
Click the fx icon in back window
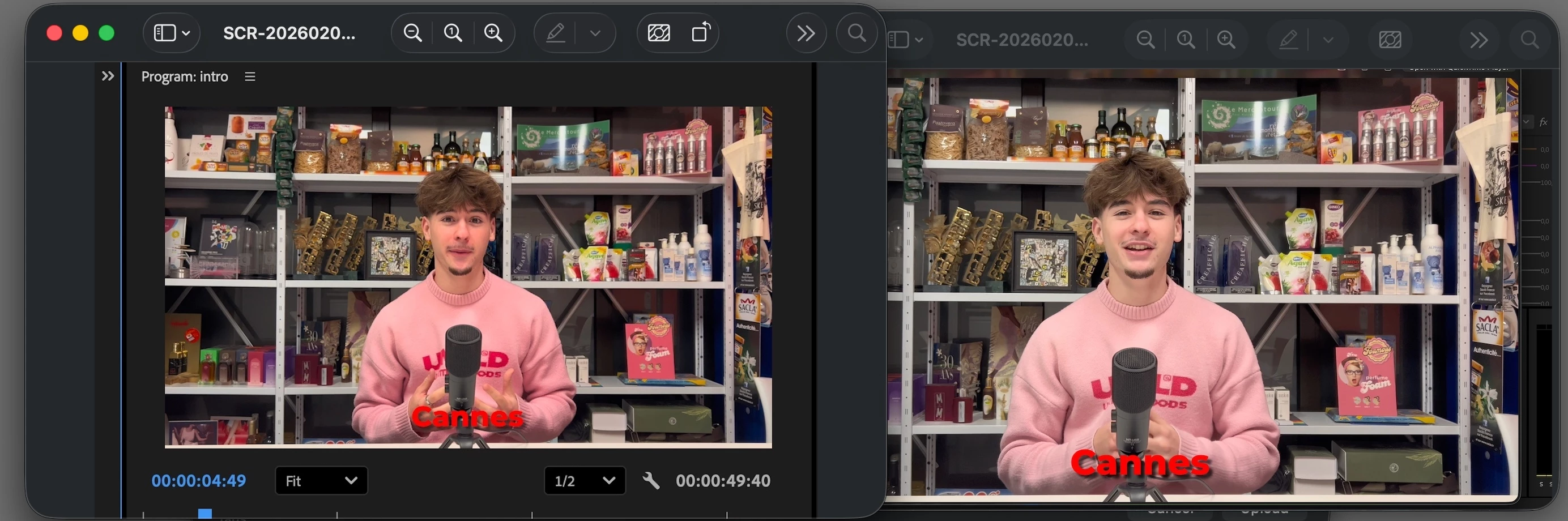pos(1544,122)
